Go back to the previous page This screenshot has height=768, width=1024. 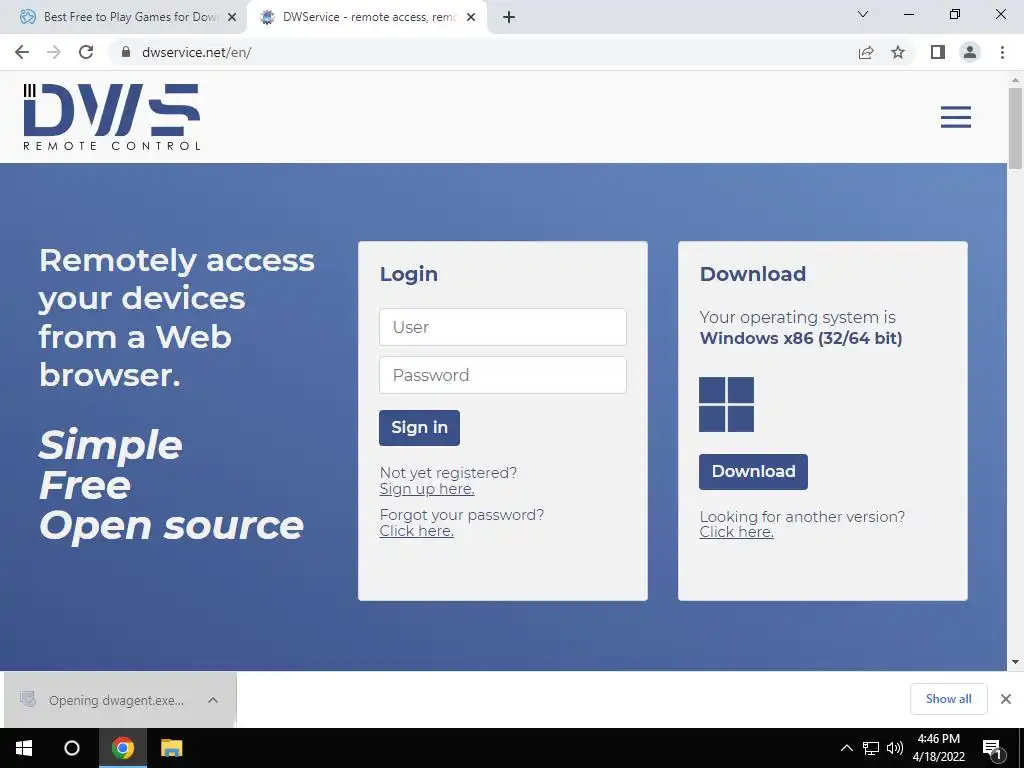22,52
